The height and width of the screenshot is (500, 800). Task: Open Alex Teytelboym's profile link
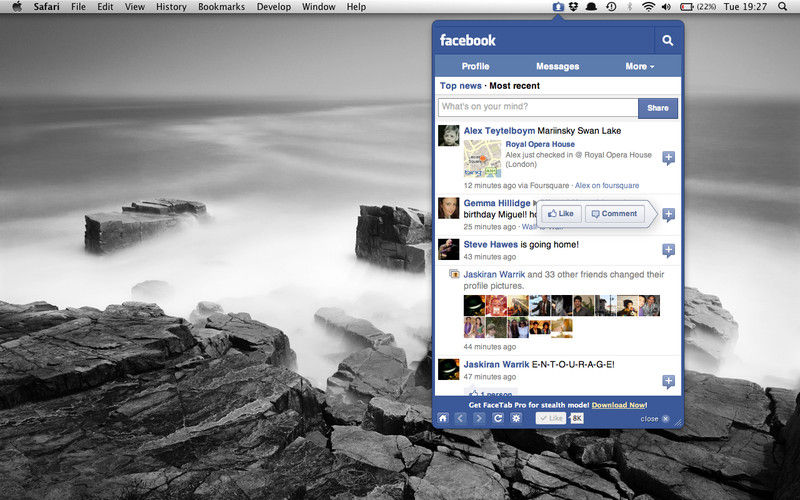[x=499, y=131]
